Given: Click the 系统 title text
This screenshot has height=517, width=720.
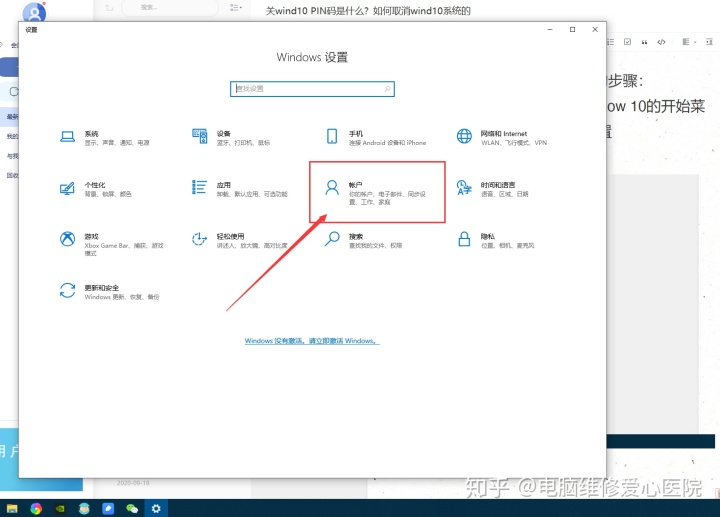Looking at the screenshot, I should coord(91,134).
